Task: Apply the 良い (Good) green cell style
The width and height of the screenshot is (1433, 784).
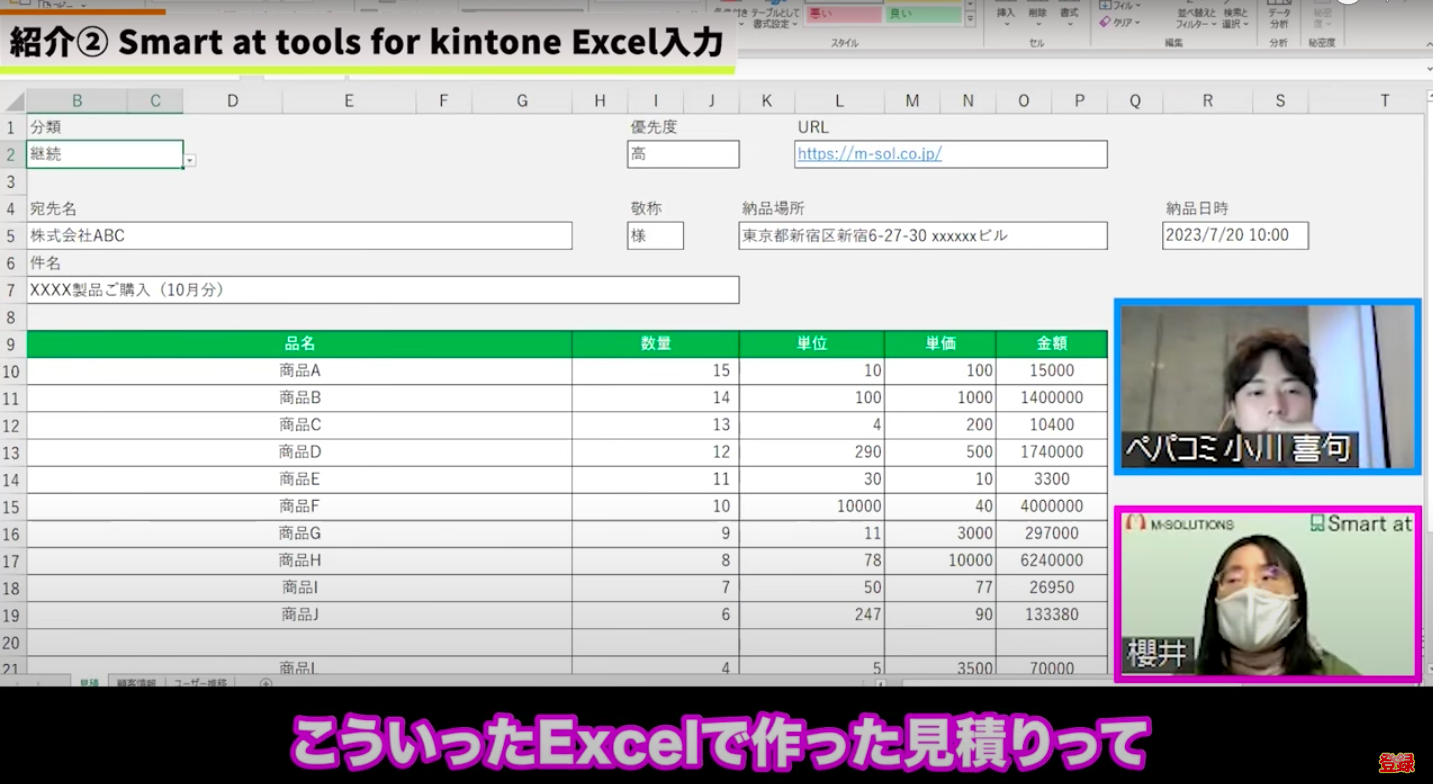Action: tap(921, 15)
